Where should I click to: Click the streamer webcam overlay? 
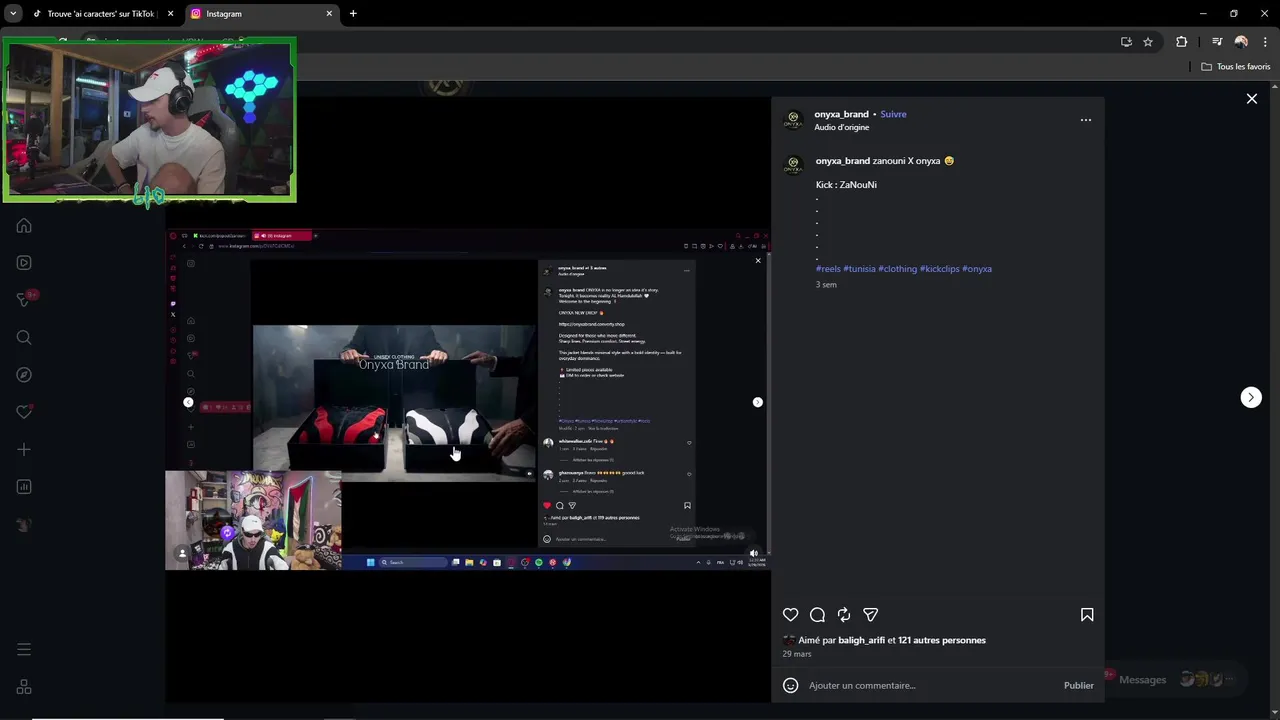(149, 120)
